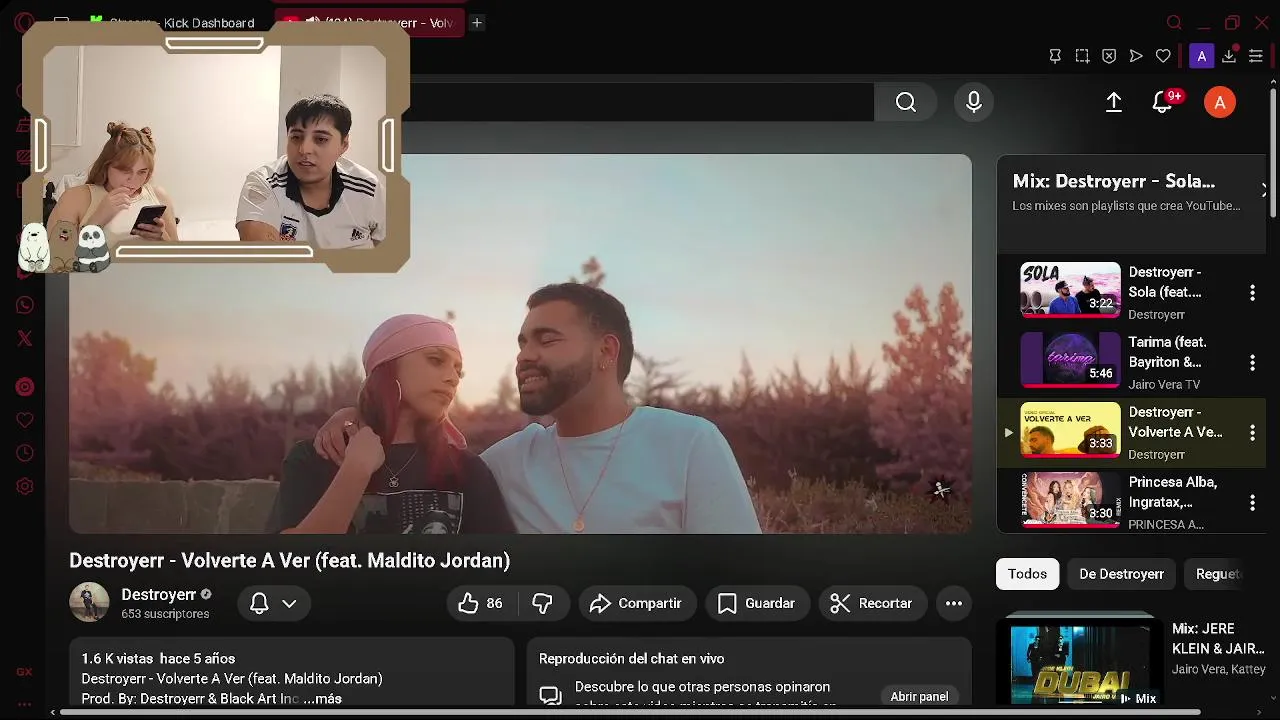This screenshot has width=1280, height=720.
Task: Click the Recortar clip button
Action: pos(872,603)
